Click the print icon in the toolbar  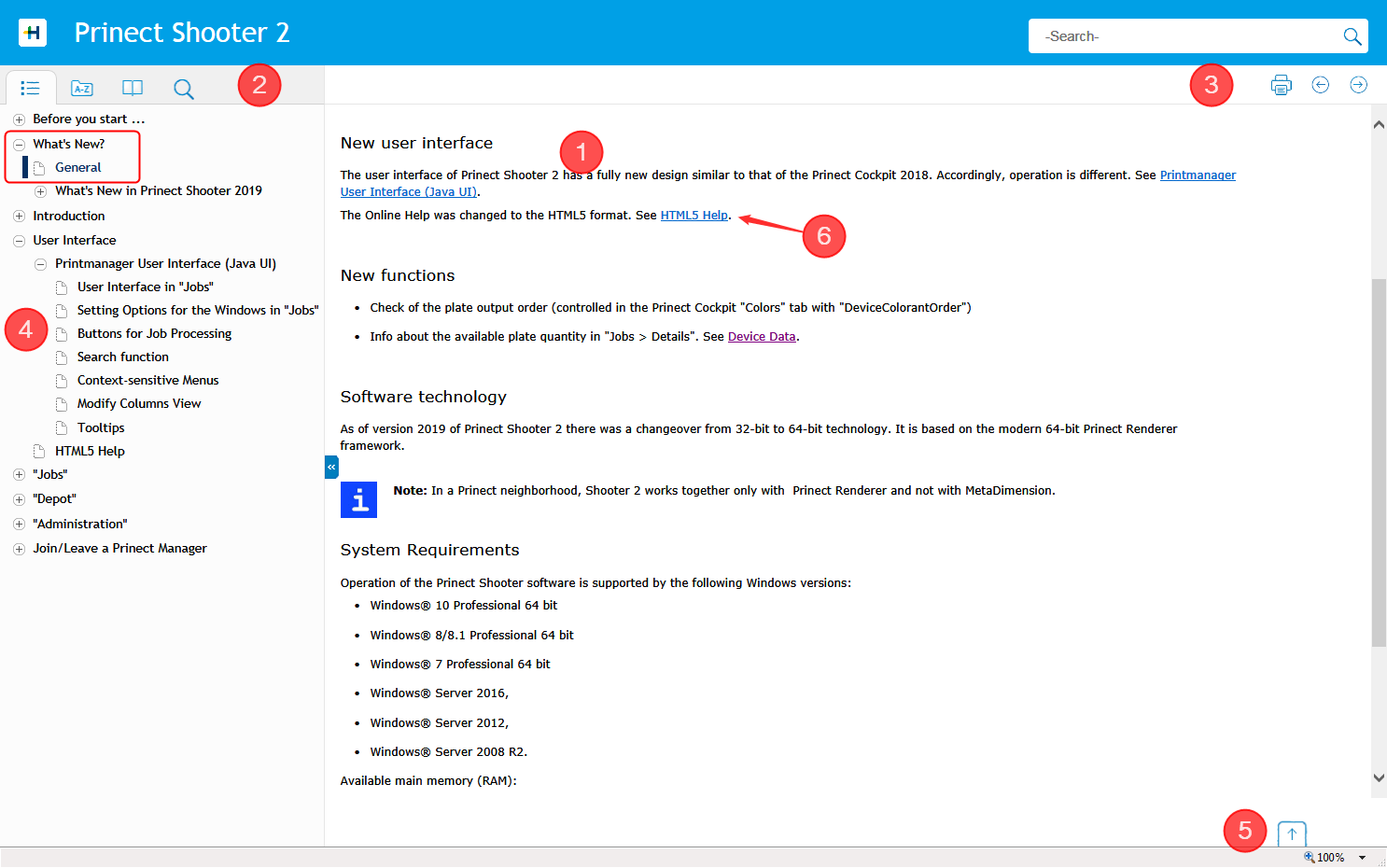point(1281,85)
